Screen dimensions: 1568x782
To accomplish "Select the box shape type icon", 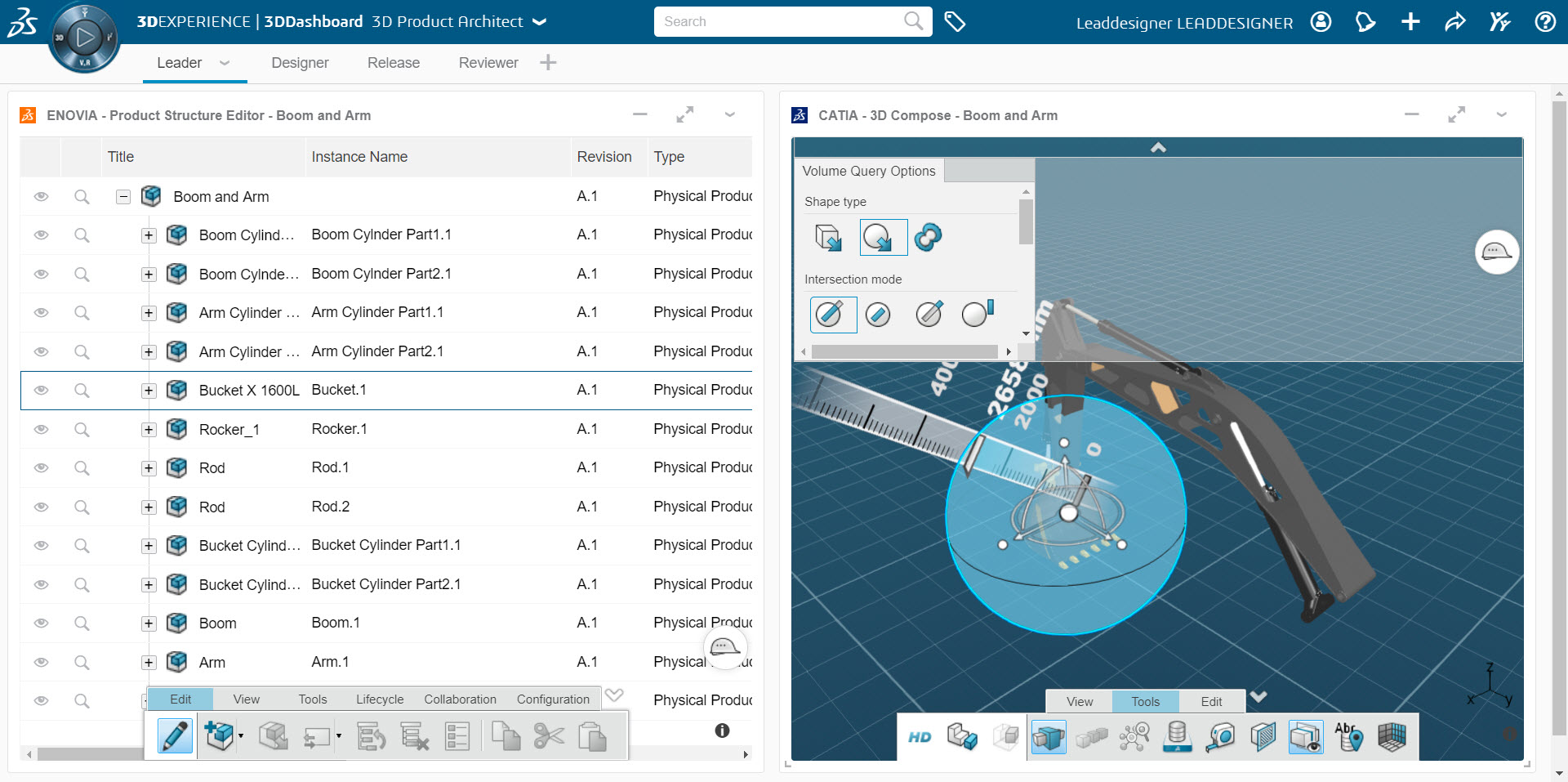I will (829, 238).
